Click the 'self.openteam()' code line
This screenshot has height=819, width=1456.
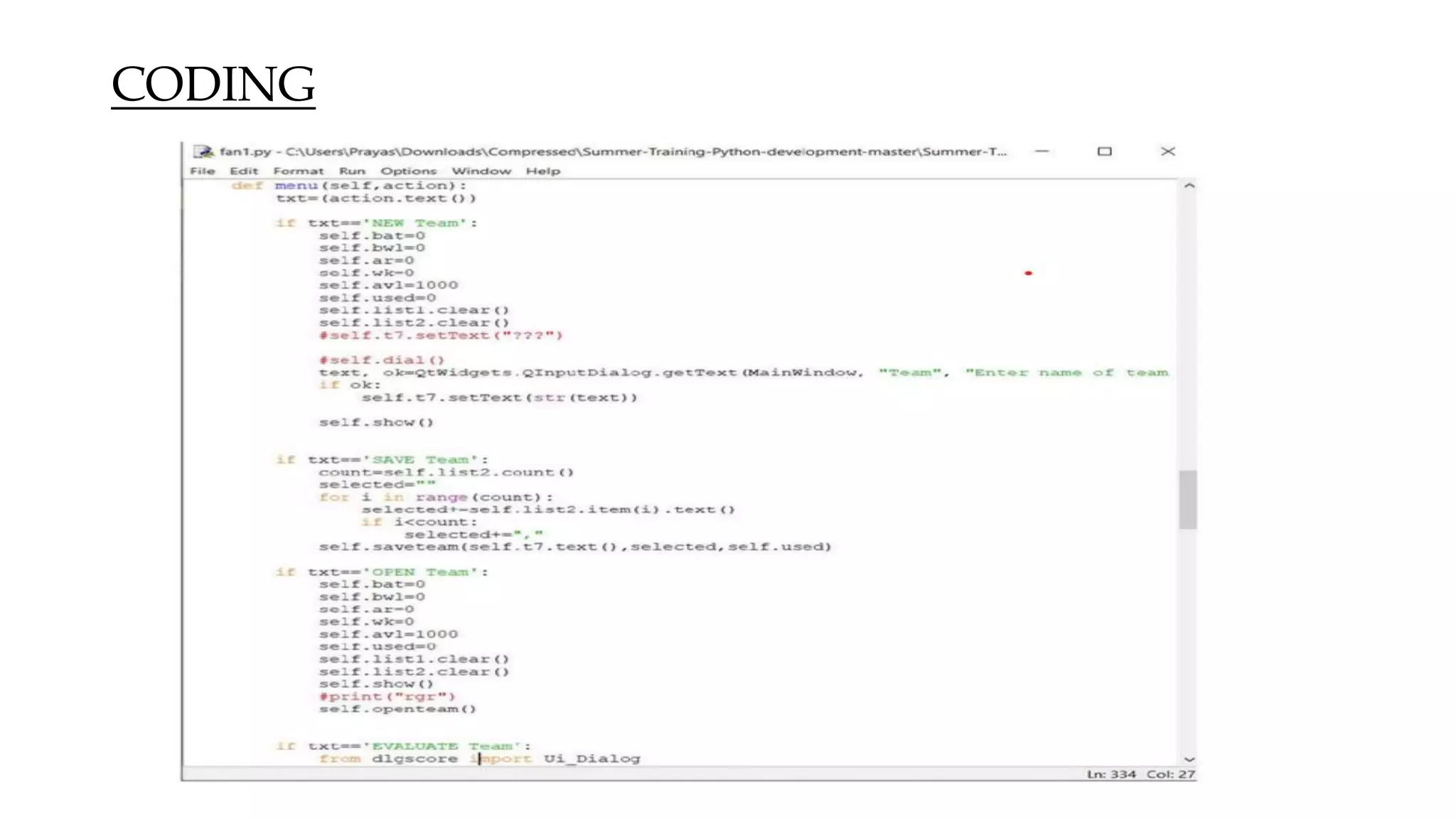[397, 709]
